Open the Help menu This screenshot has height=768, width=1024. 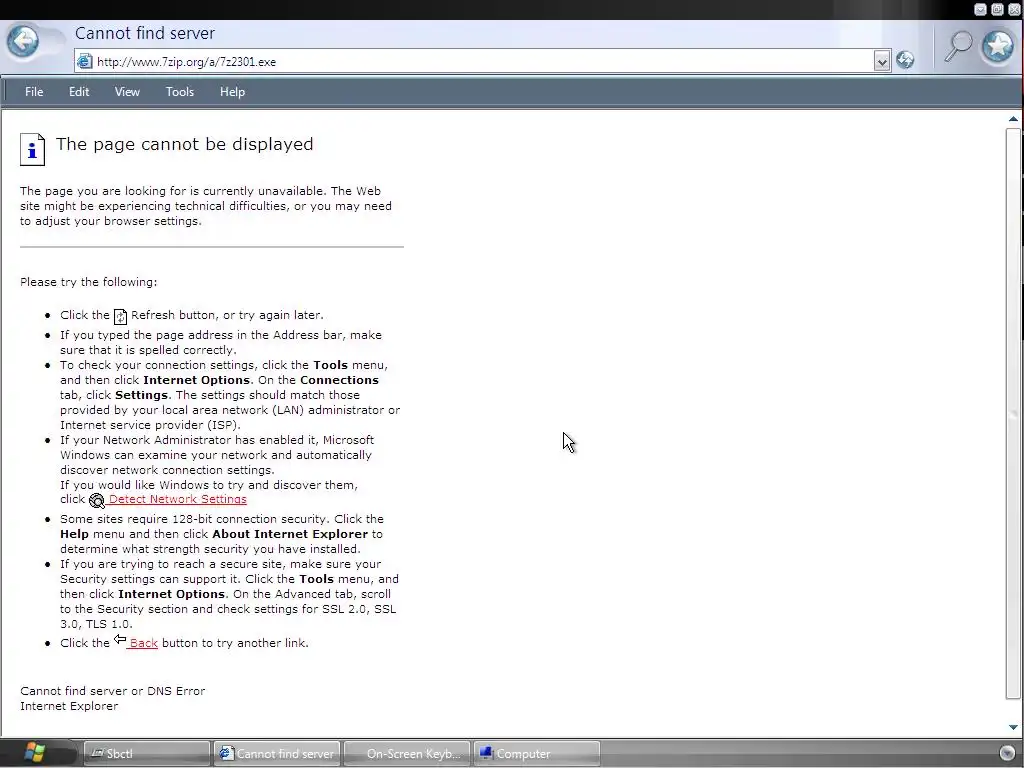click(x=232, y=92)
